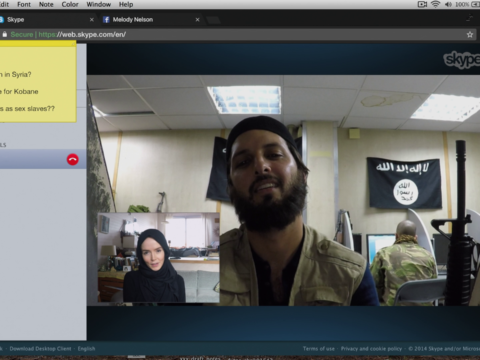This screenshot has width=480, height=360.
Task: Open the Font menu
Action: point(24,4)
